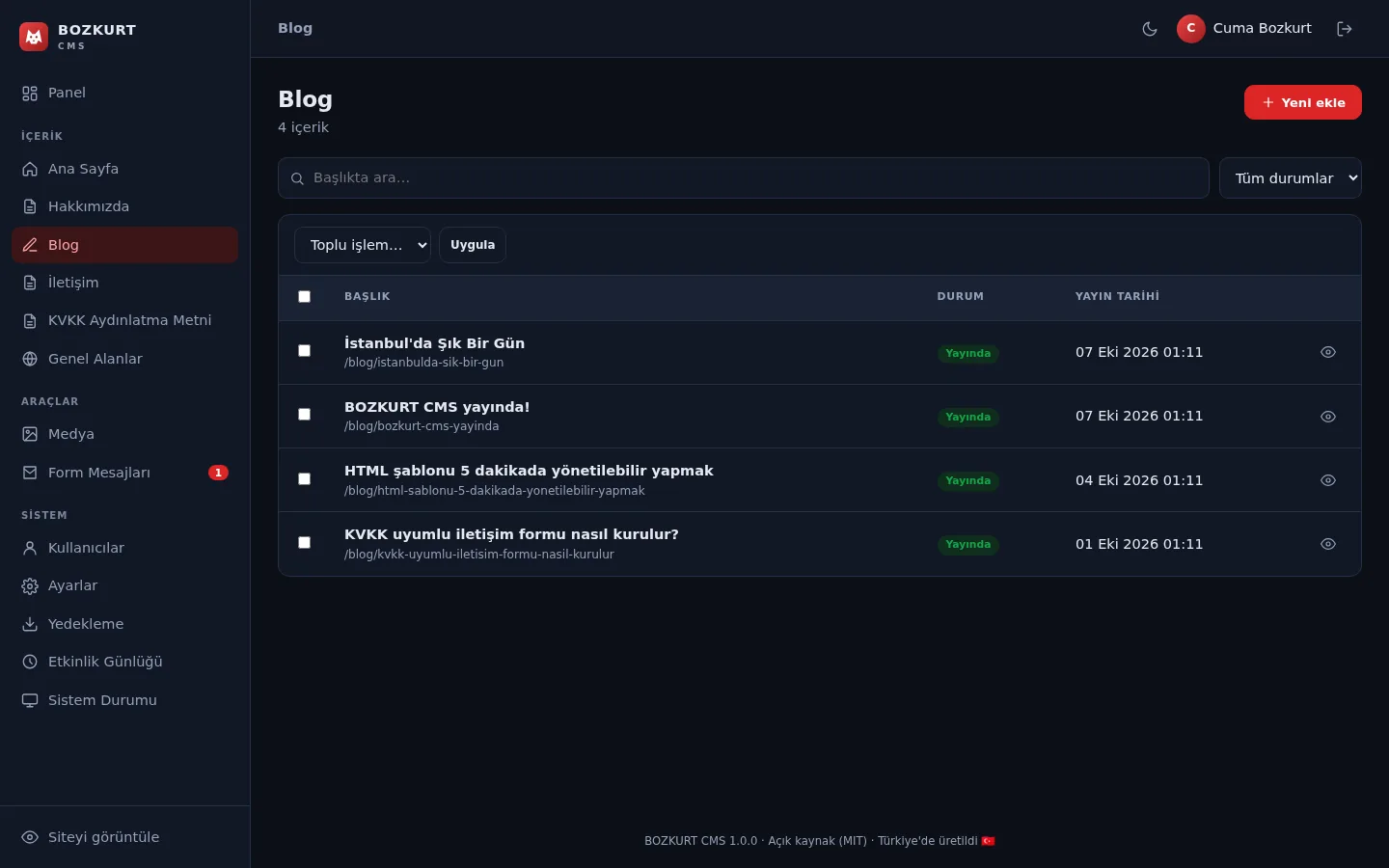Image resolution: width=1389 pixels, height=868 pixels.
Task: Click the BOZKURT CMS wolf logo
Action: click(x=34, y=37)
